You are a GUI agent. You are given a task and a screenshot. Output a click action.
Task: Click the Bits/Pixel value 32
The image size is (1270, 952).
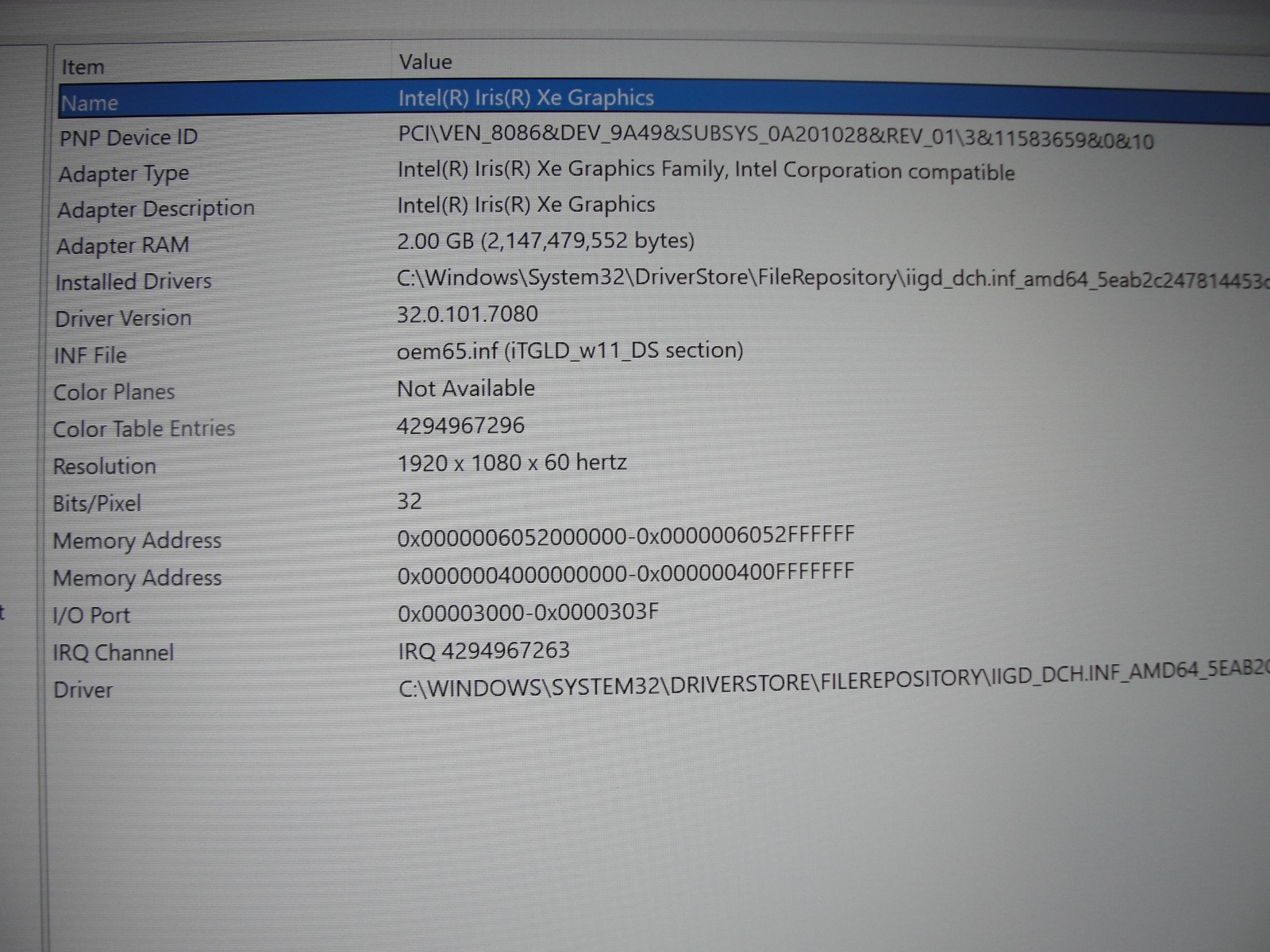click(x=410, y=501)
